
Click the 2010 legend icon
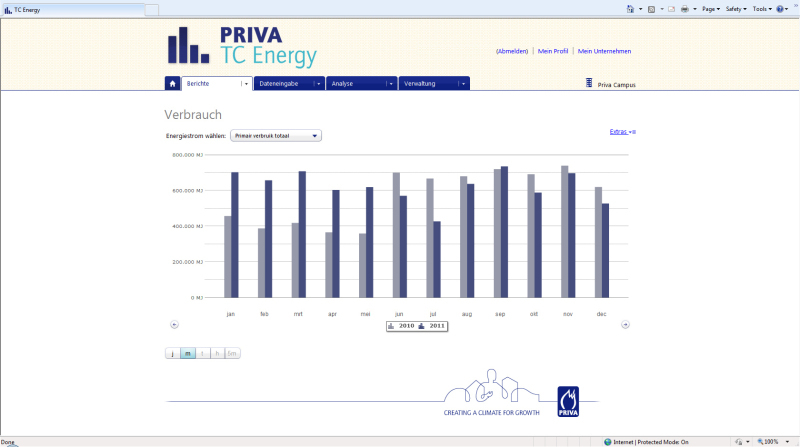pos(391,326)
